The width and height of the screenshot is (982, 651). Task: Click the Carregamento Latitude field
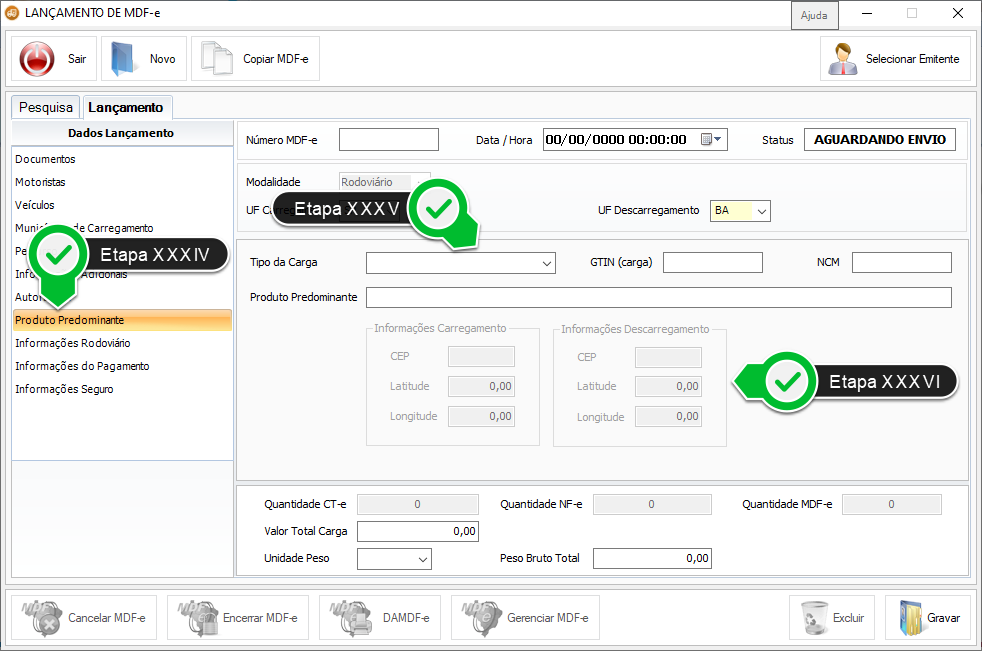481,387
